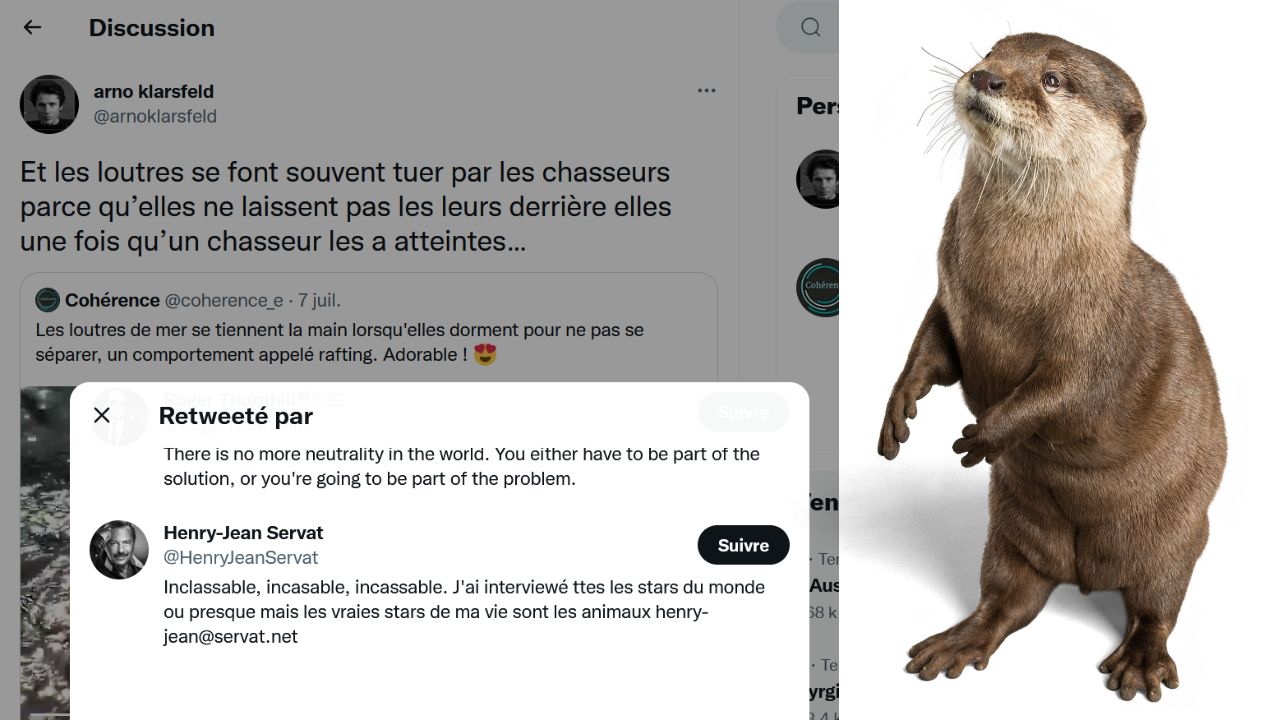Open the Cohérence quoted tweet name
The image size is (1280, 720).
tap(112, 300)
